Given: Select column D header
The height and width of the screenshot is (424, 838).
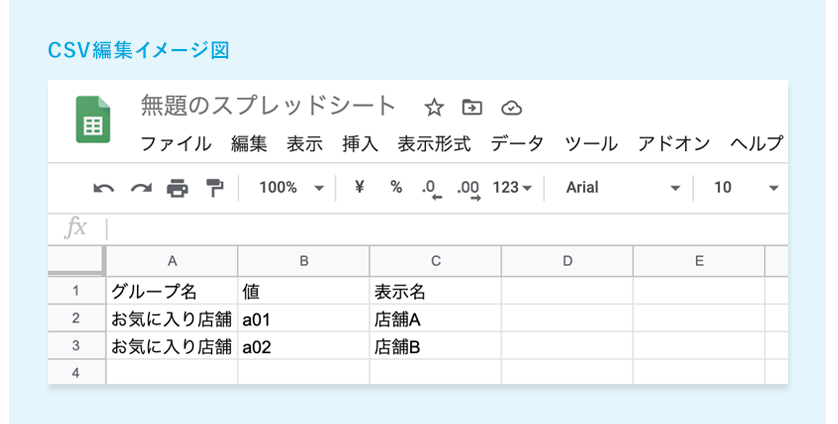Looking at the screenshot, I should [567, 261].
